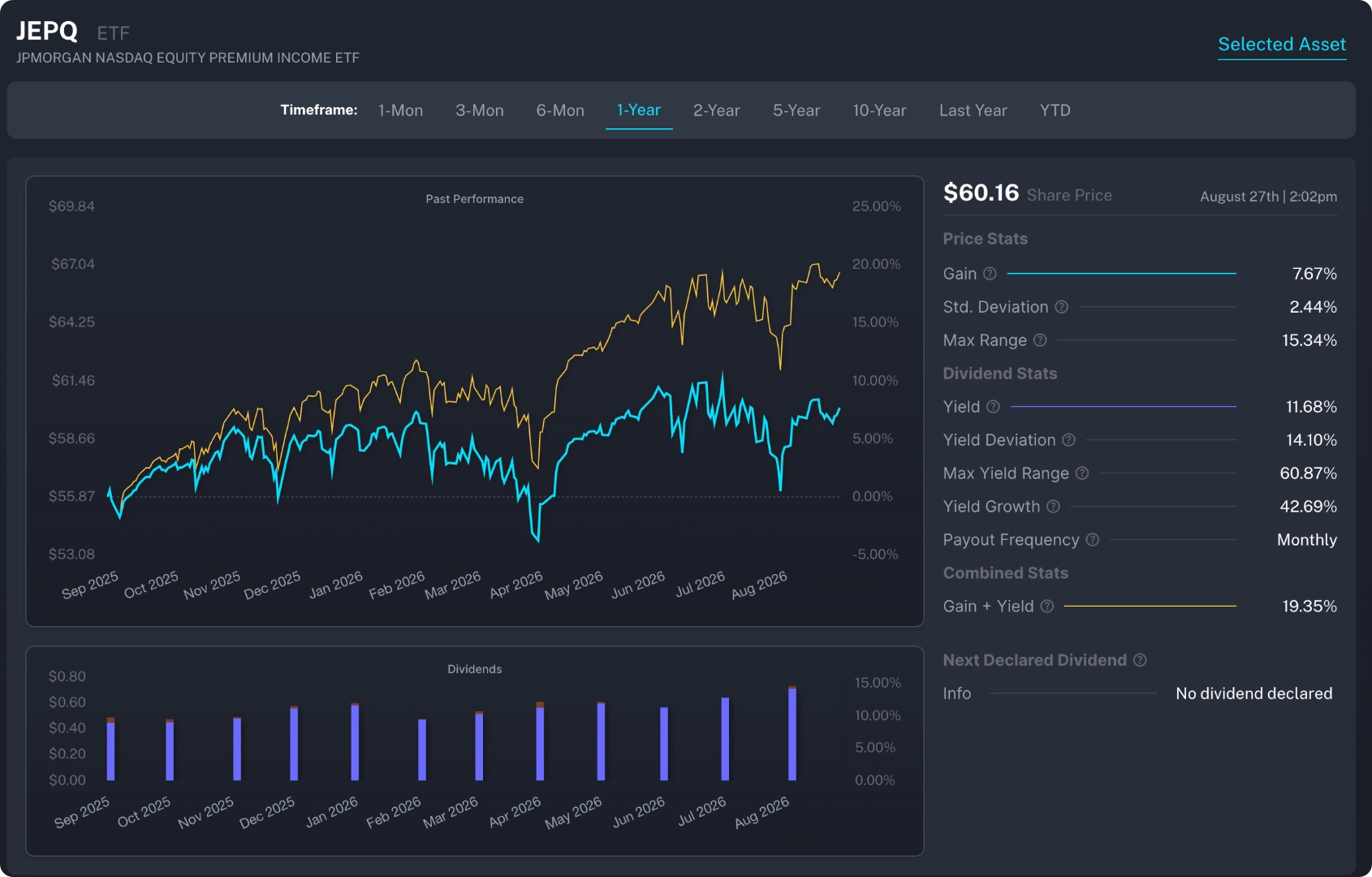Click the Next Declared Dividend info icon
Viewport: 1372px width, 877px height.
click(x=1140, y=660)
